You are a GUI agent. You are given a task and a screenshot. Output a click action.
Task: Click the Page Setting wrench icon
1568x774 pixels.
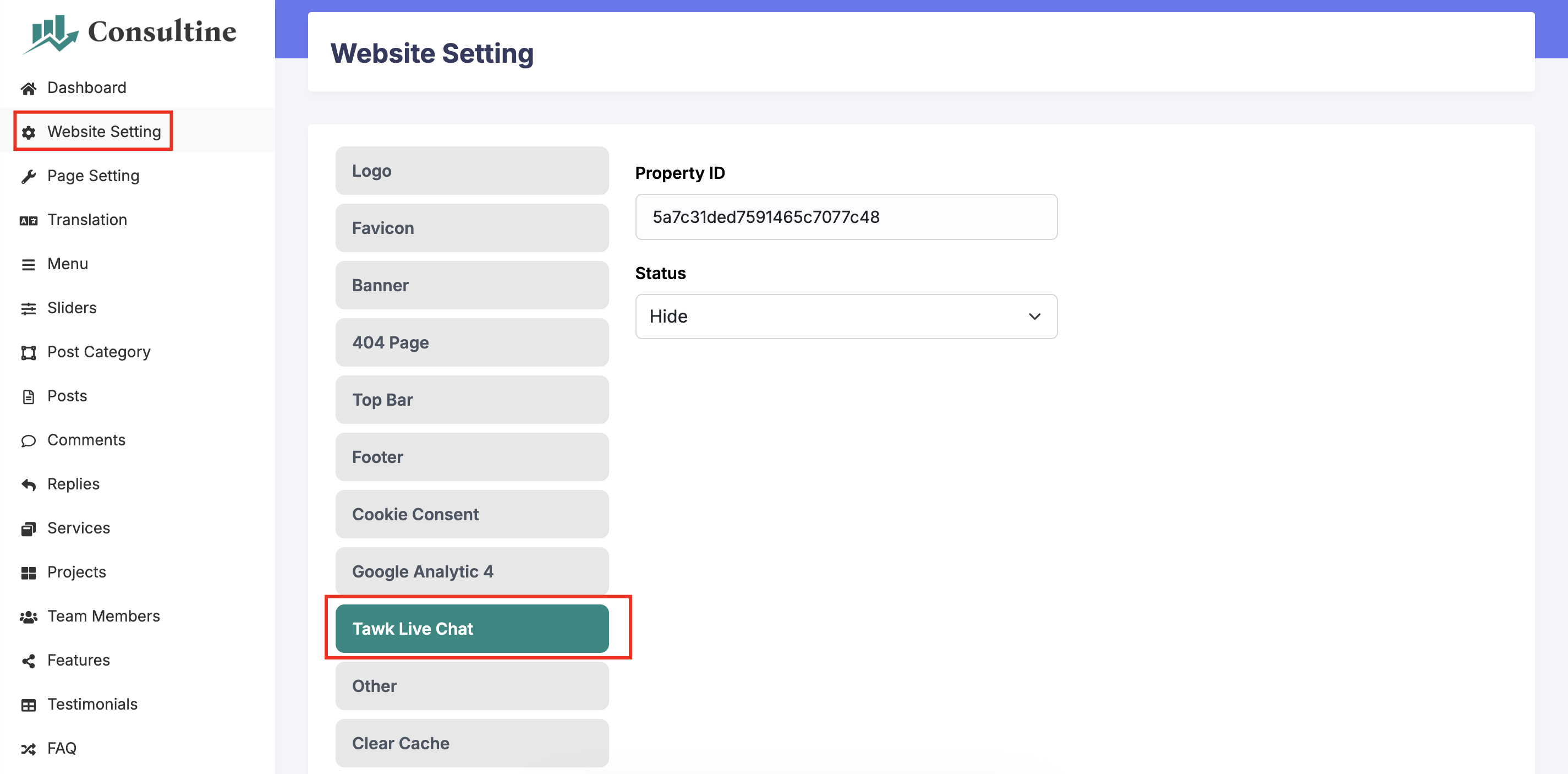coord(28,177)
